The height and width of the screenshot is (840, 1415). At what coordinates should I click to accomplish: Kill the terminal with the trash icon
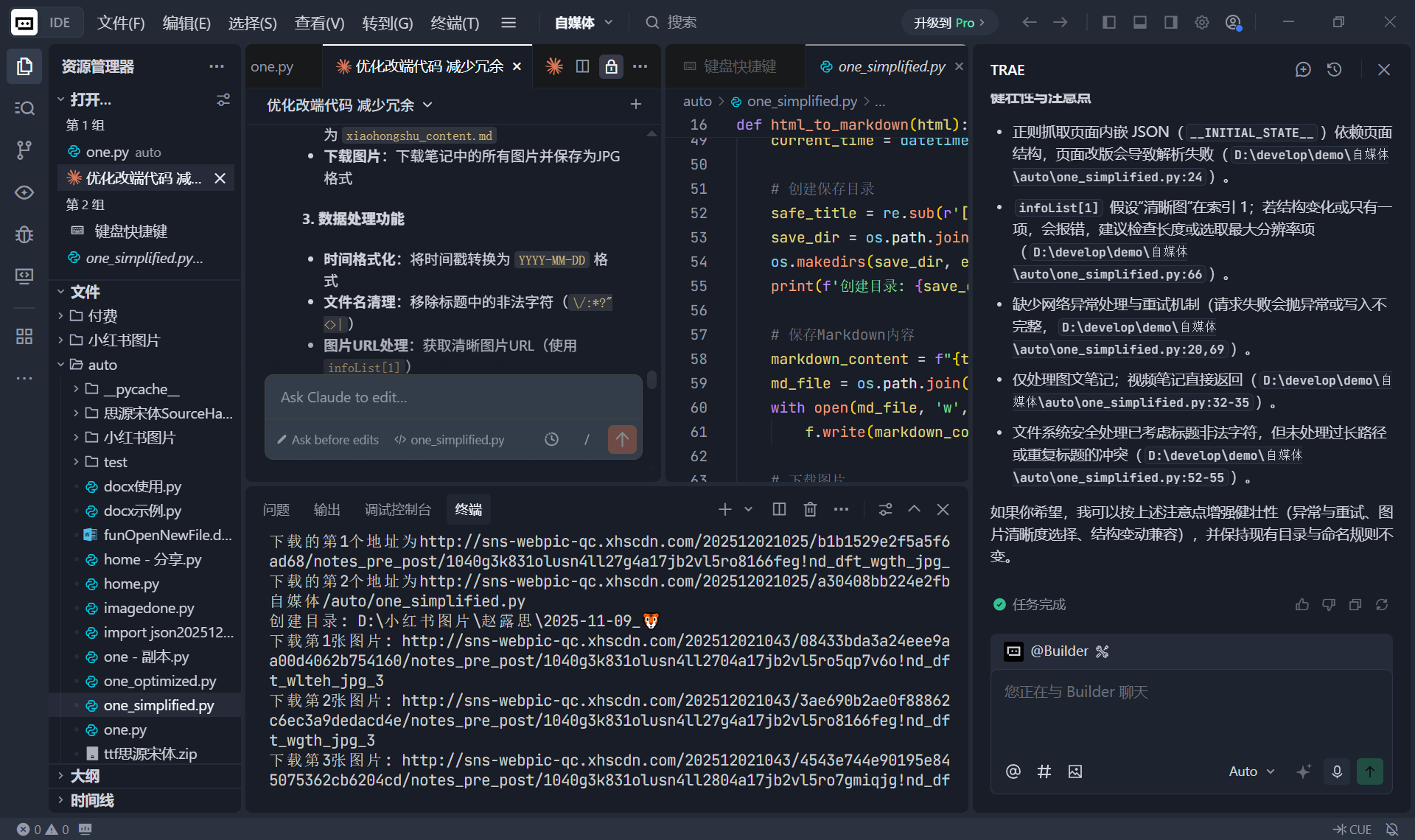[x=810, y=509]
